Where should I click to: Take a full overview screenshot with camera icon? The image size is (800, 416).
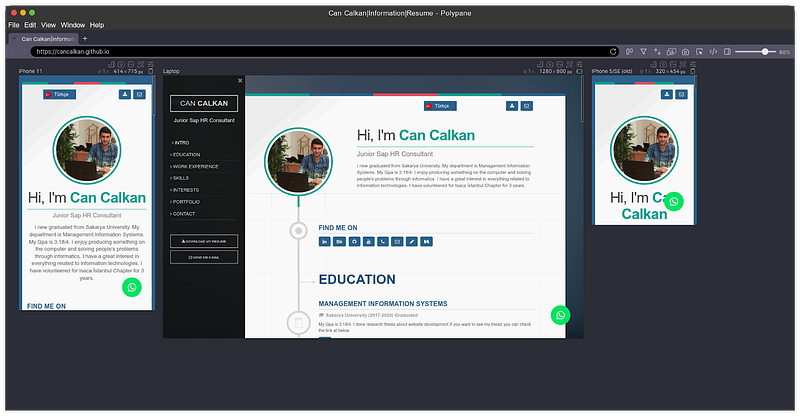(x=685, y=52)
